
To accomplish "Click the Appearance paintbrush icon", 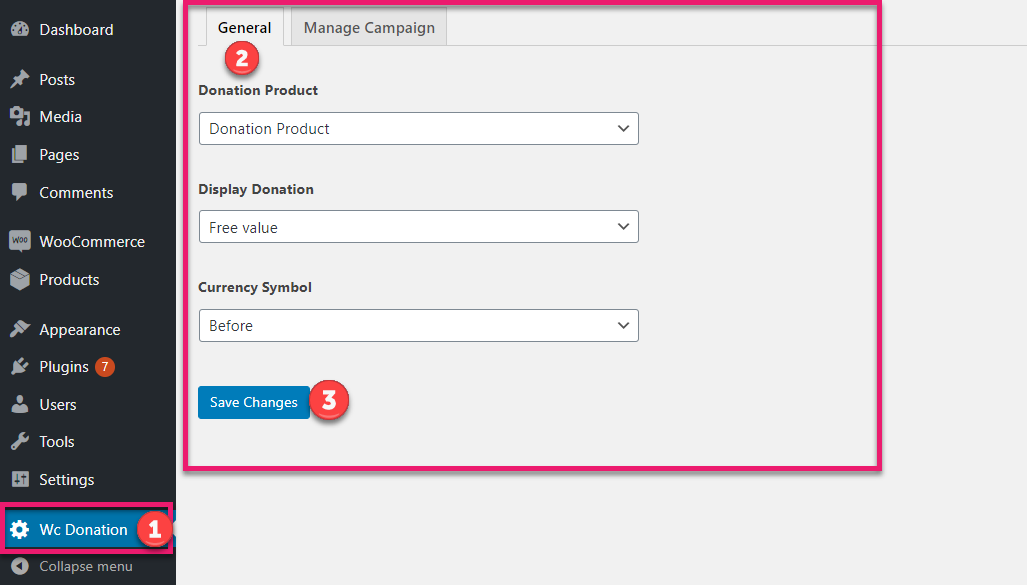I will (x=20, y=330).
